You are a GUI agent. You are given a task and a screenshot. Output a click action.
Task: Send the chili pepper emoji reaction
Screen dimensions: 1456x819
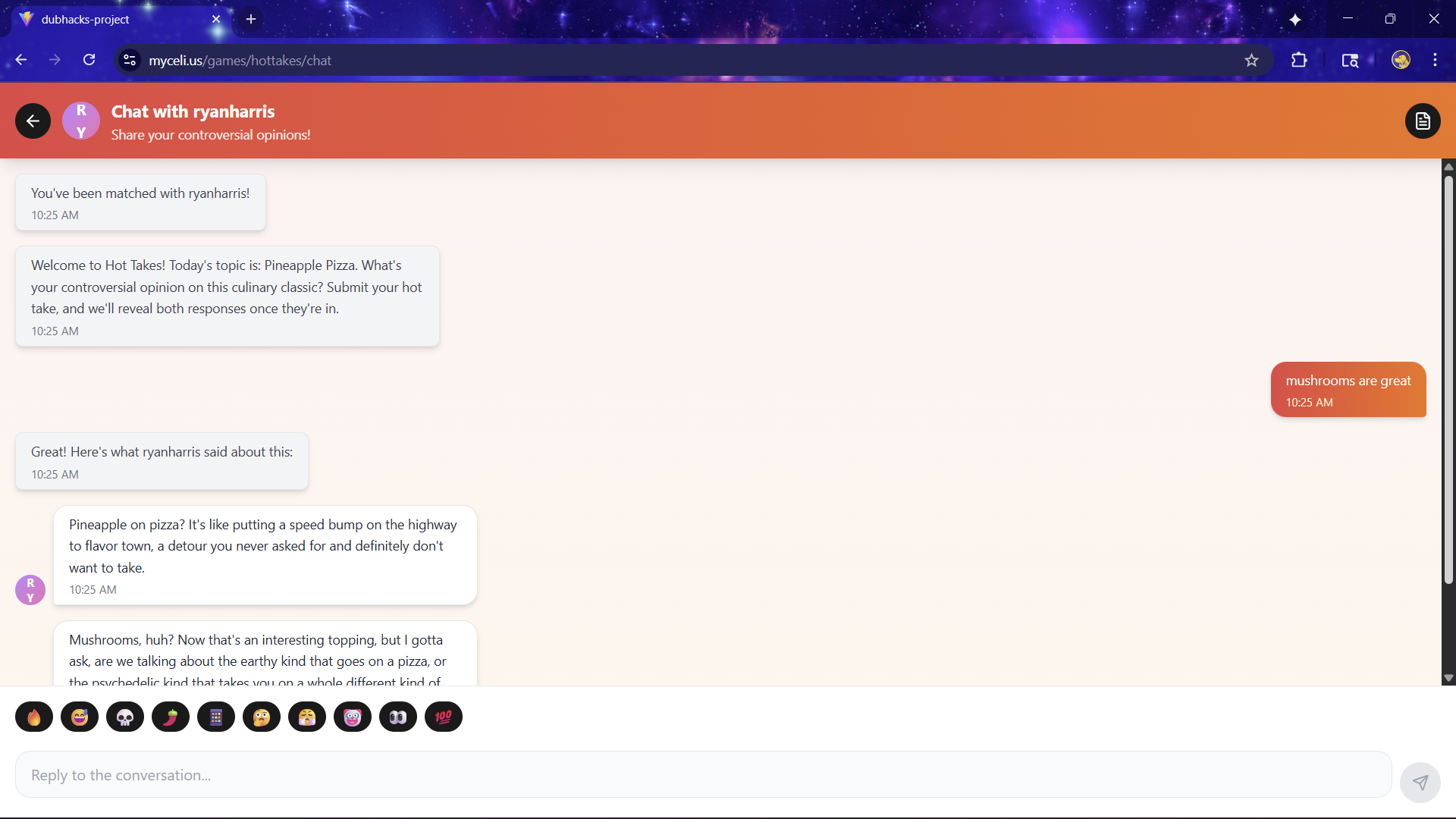click(171, 717)
